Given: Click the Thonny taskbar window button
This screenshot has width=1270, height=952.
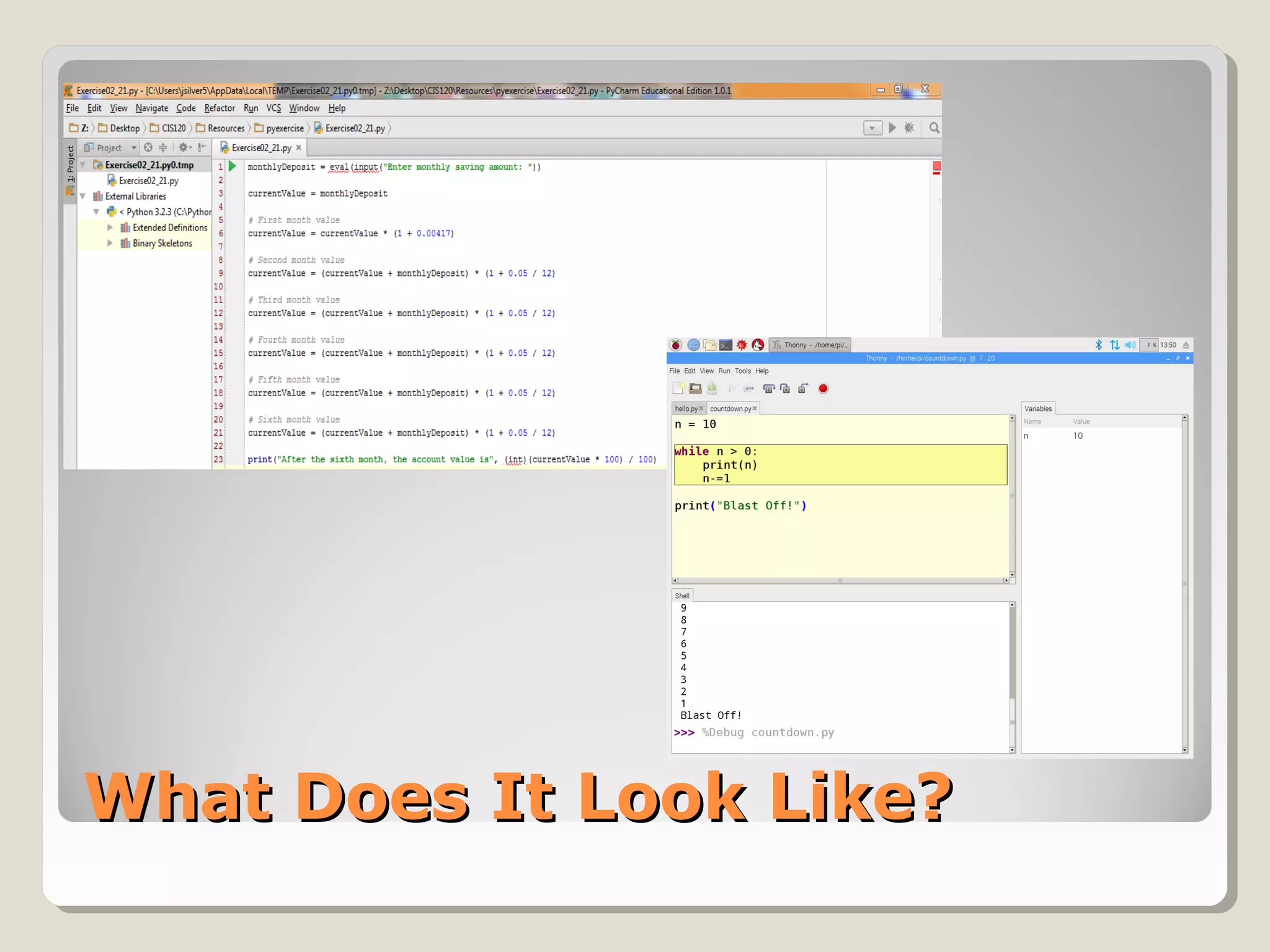Looking at the screenshot, I should pos(809,345).
